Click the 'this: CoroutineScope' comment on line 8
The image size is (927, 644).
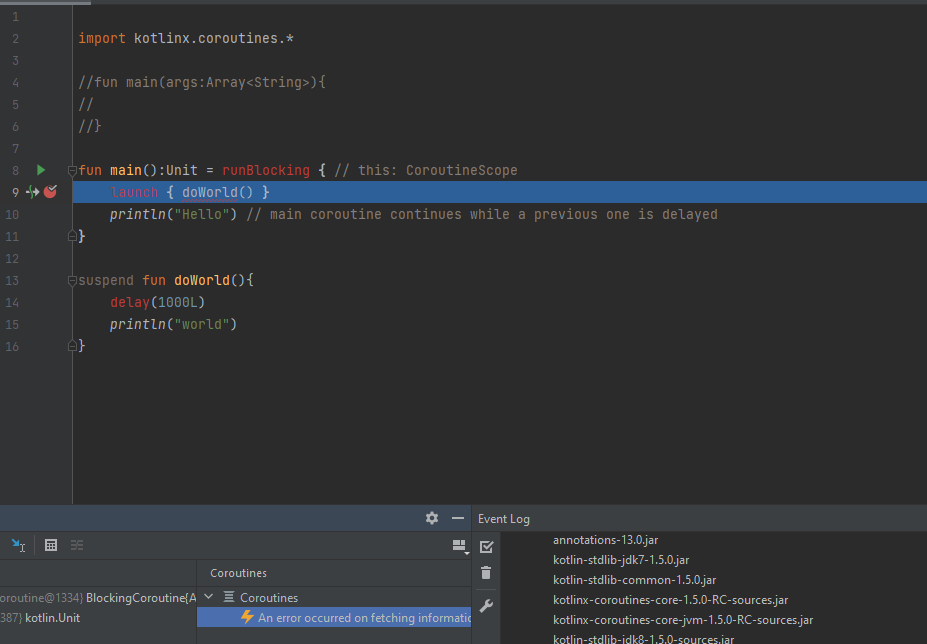[426, 170]
